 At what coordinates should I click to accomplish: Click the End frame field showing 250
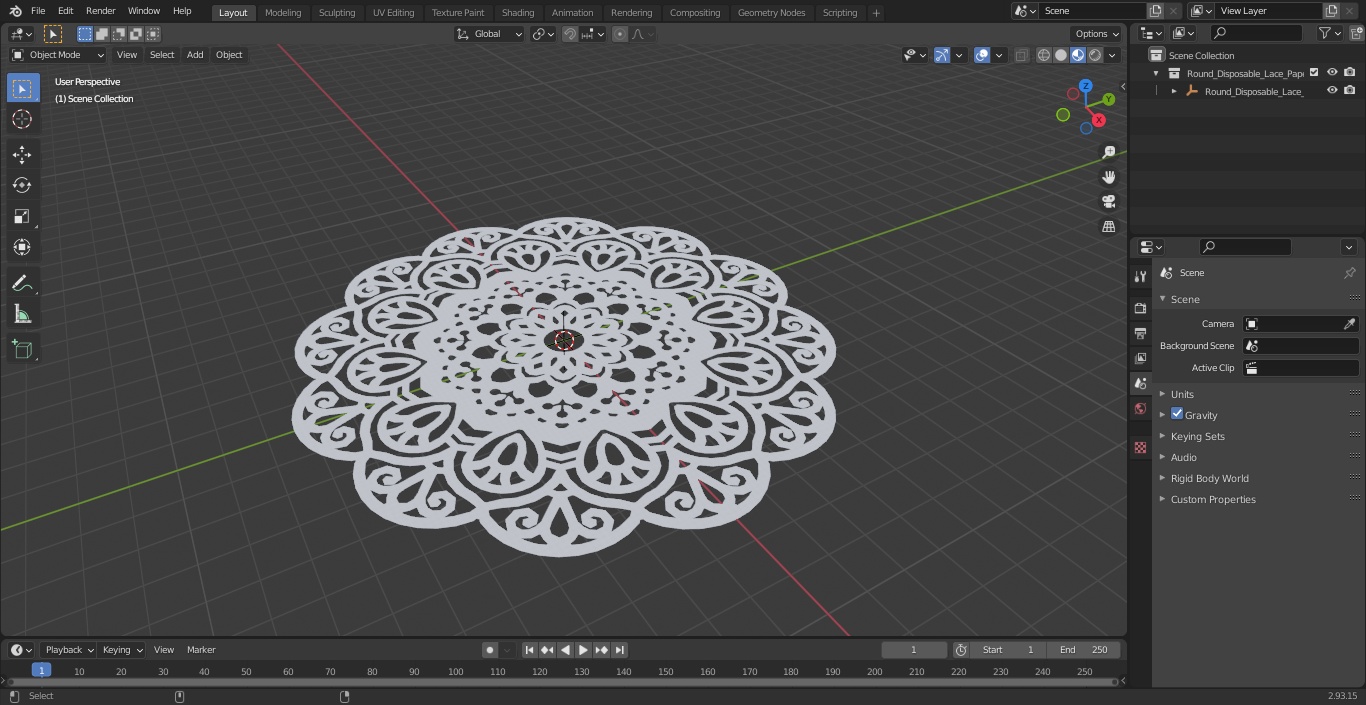coord(1083,650)
